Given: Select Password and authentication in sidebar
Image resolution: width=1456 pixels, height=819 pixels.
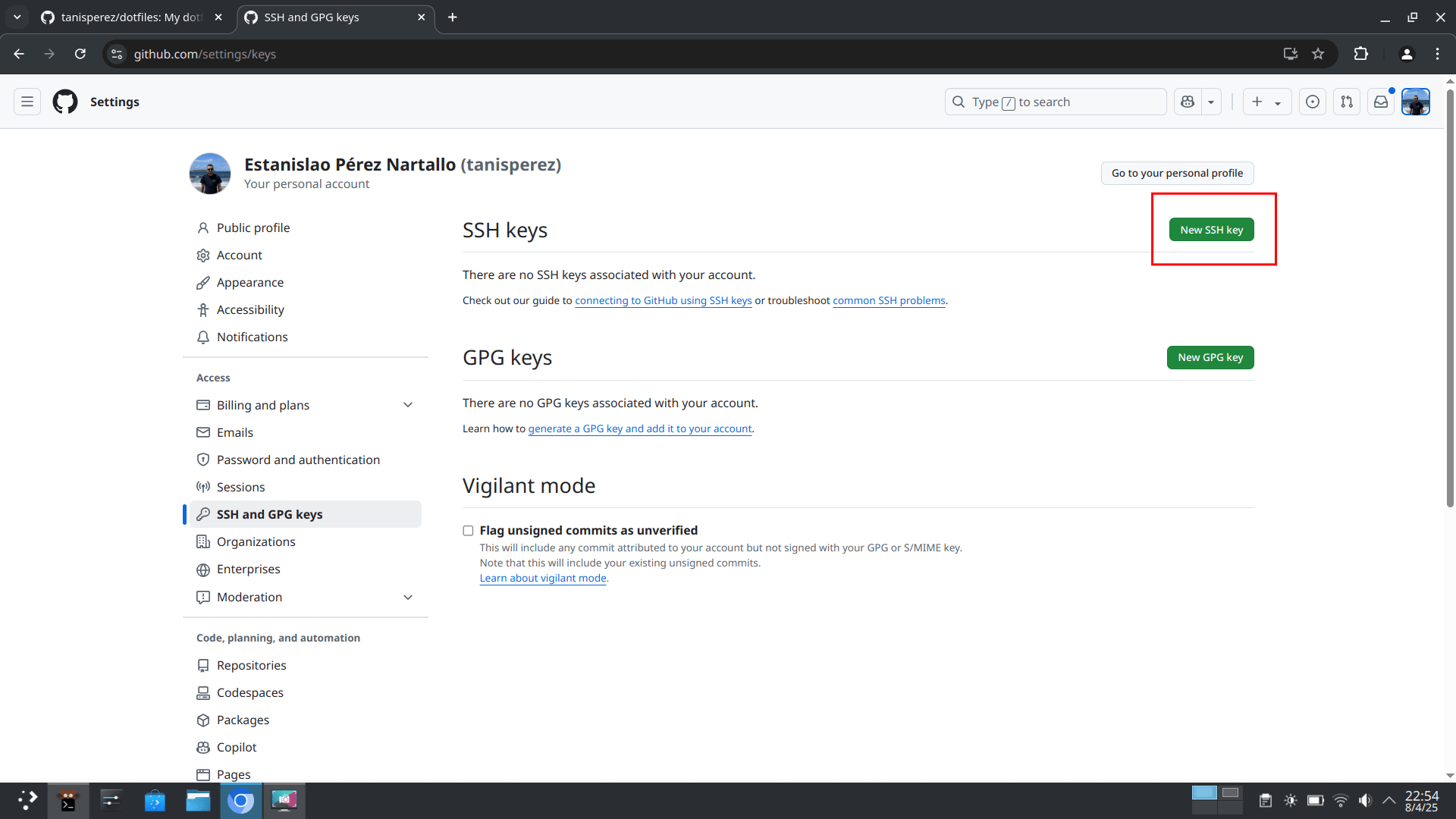Looking at the screenshot, I should (298, 460).
